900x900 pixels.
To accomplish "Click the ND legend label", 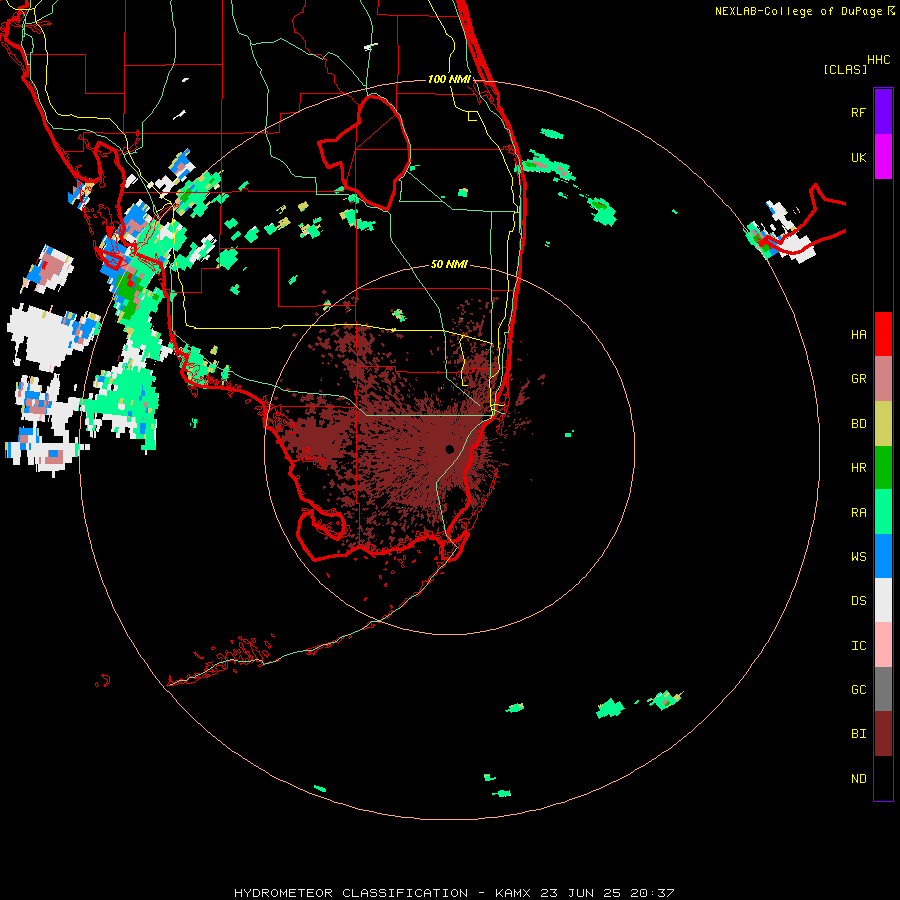I will 858,778.
